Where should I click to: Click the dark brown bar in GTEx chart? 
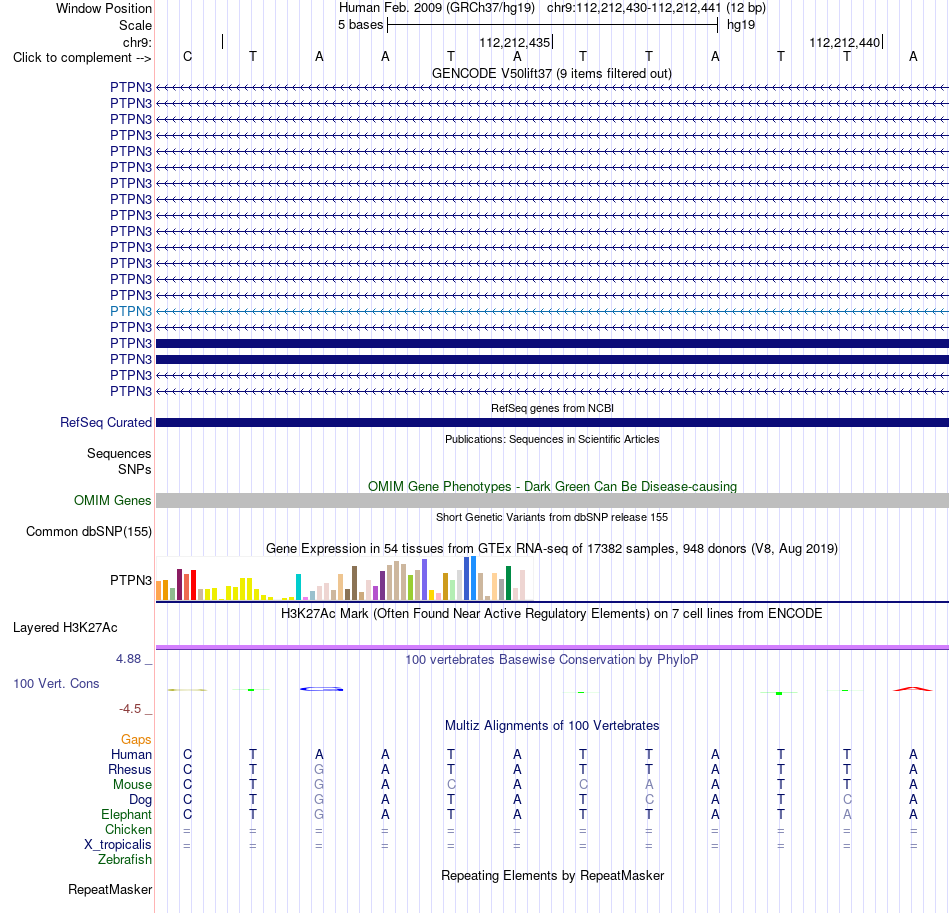[x=354, y=583]
